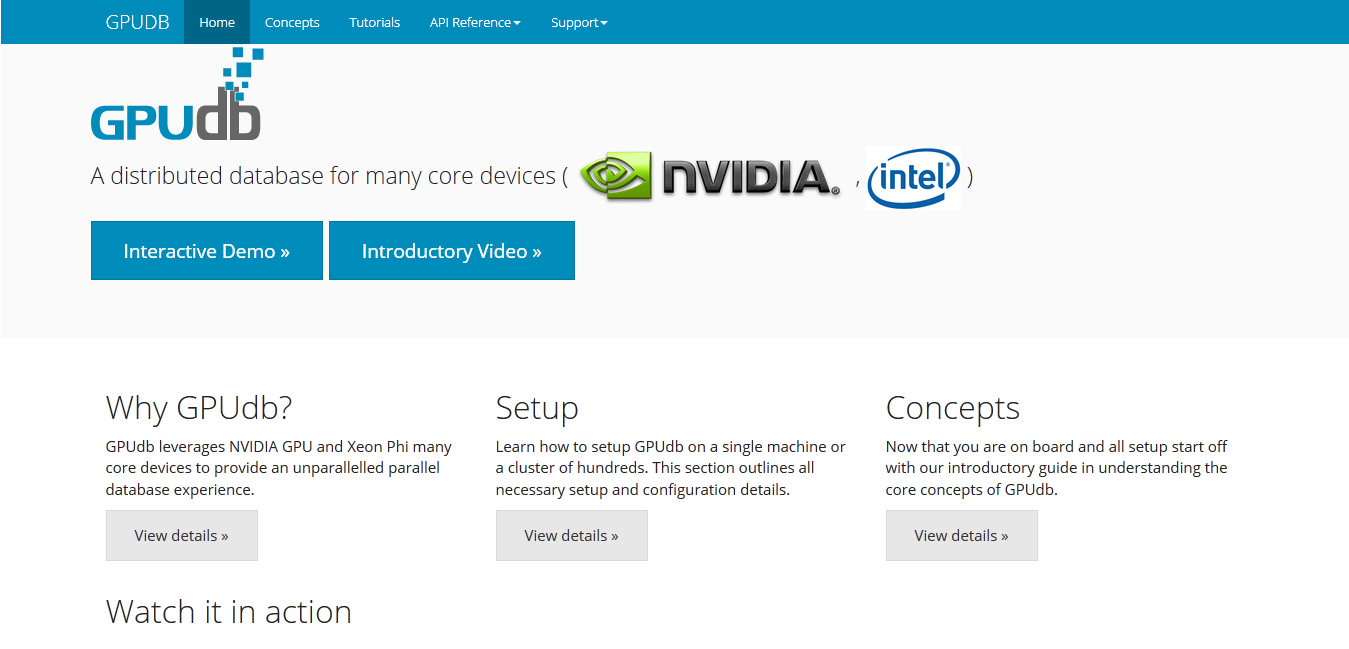Click the Intel logo

[914, 178]
